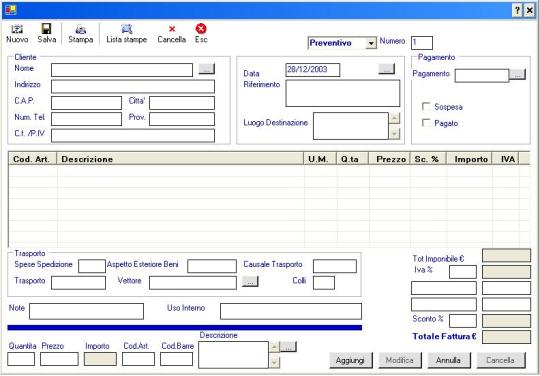This screenshot has height=376, width=540.
Task: Click the Spese Spedizione field
Action: click(x=92, y=266)
